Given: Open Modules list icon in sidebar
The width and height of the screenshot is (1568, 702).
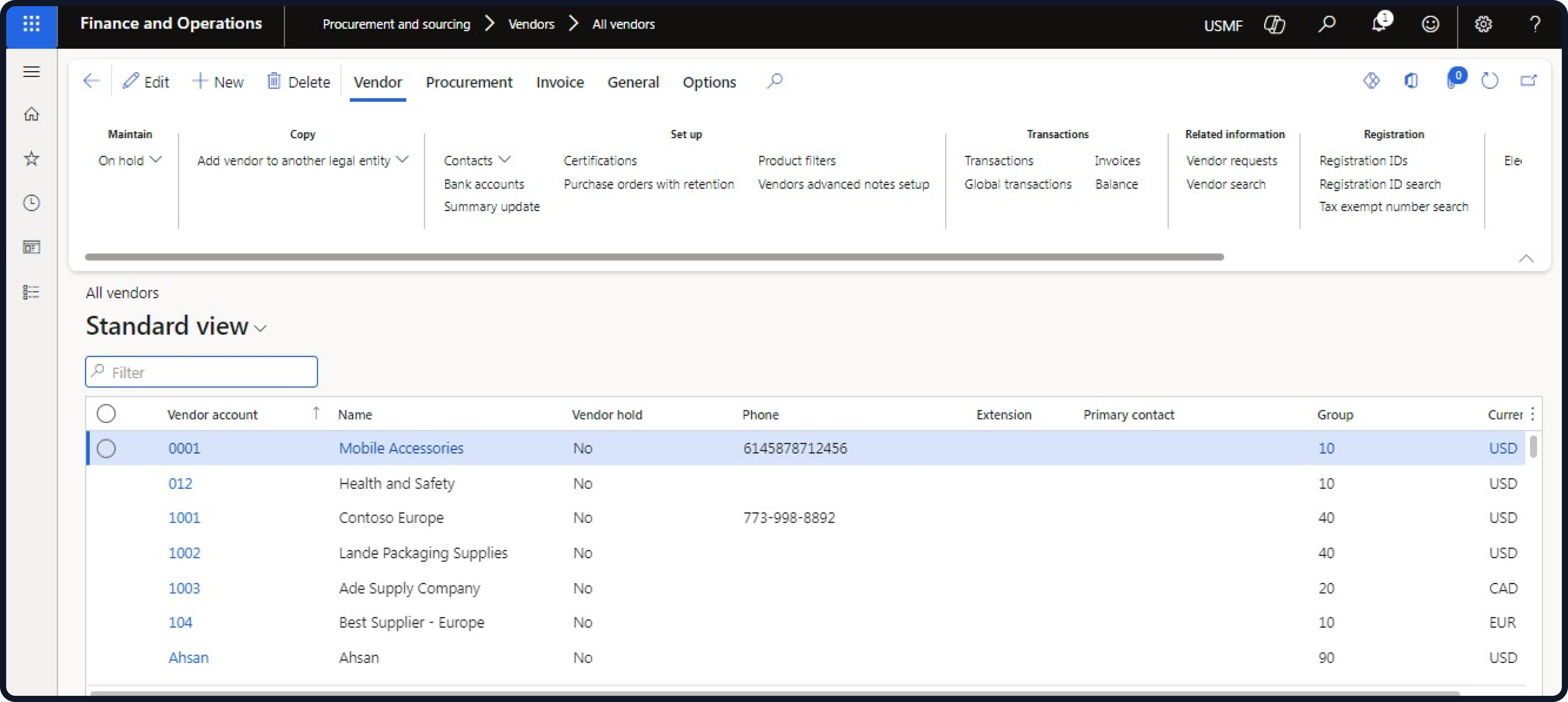Looking at the screenshot, I should point(31,291).
